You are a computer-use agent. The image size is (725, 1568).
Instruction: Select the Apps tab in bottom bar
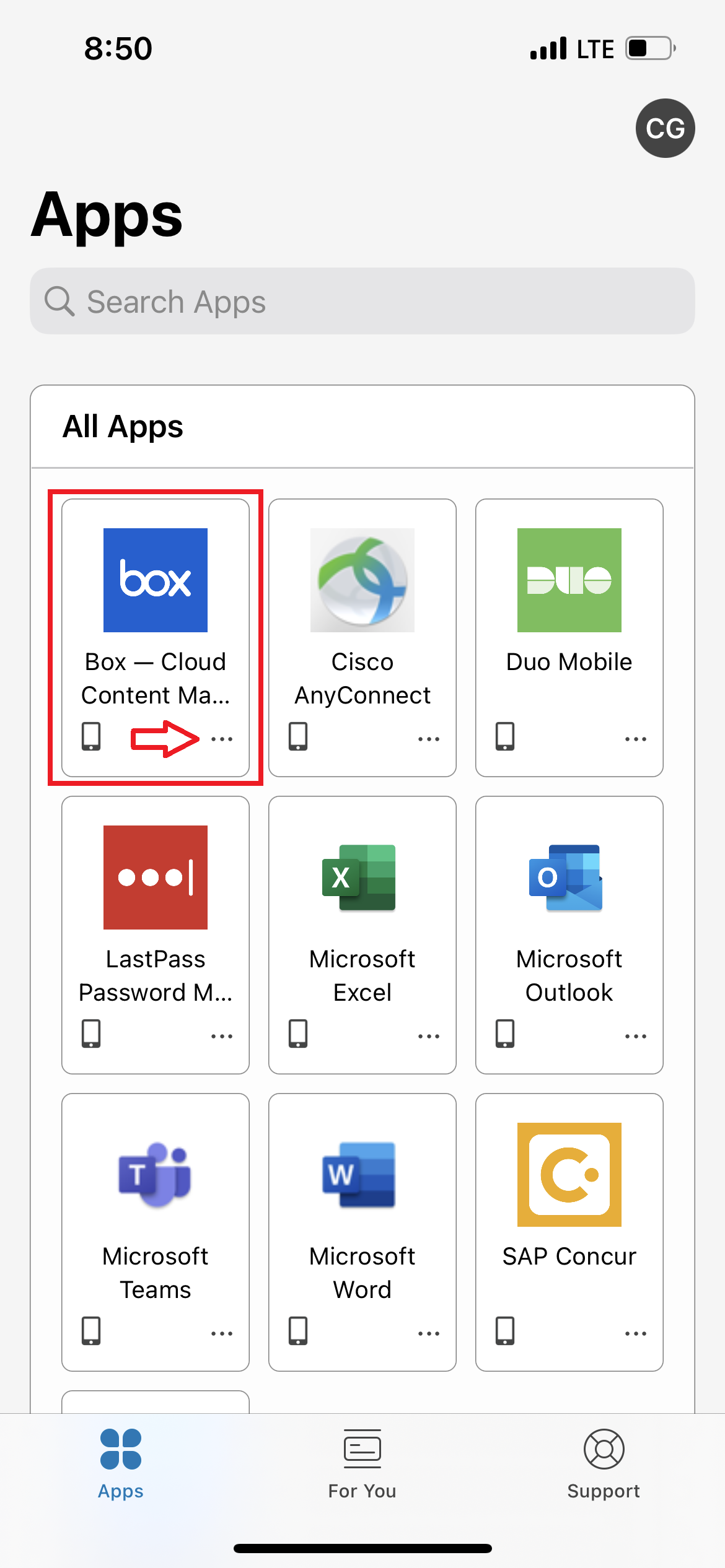[x=121, y=1464]
